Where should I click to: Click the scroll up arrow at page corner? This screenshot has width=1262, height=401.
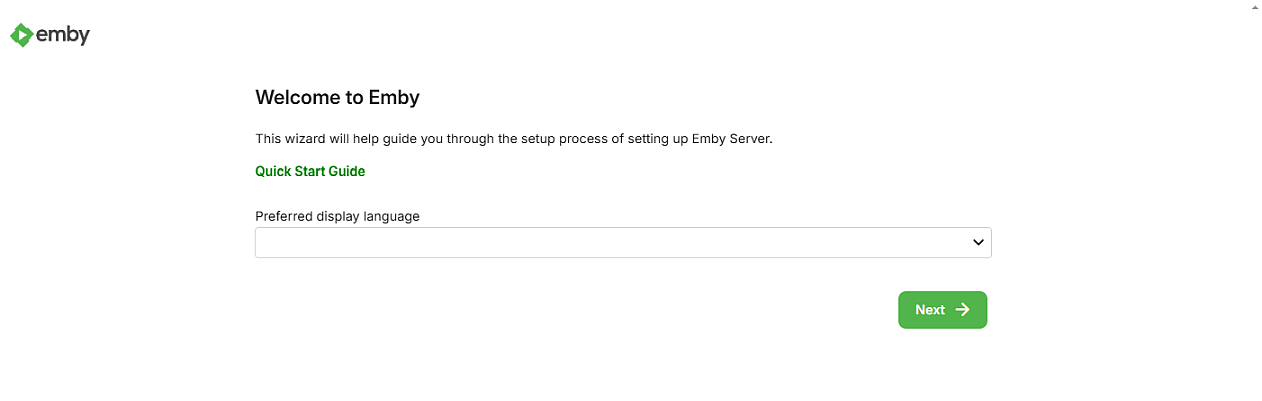click(x=1254, y=5)
